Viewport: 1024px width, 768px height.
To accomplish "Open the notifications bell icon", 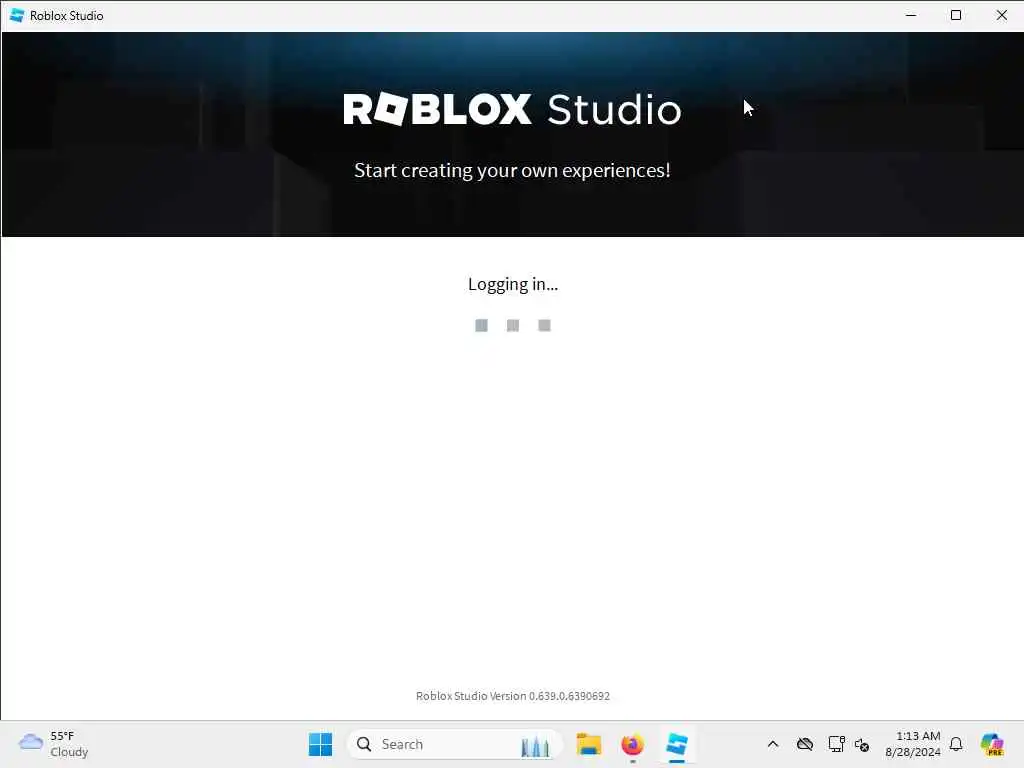I will click(956, 744).
